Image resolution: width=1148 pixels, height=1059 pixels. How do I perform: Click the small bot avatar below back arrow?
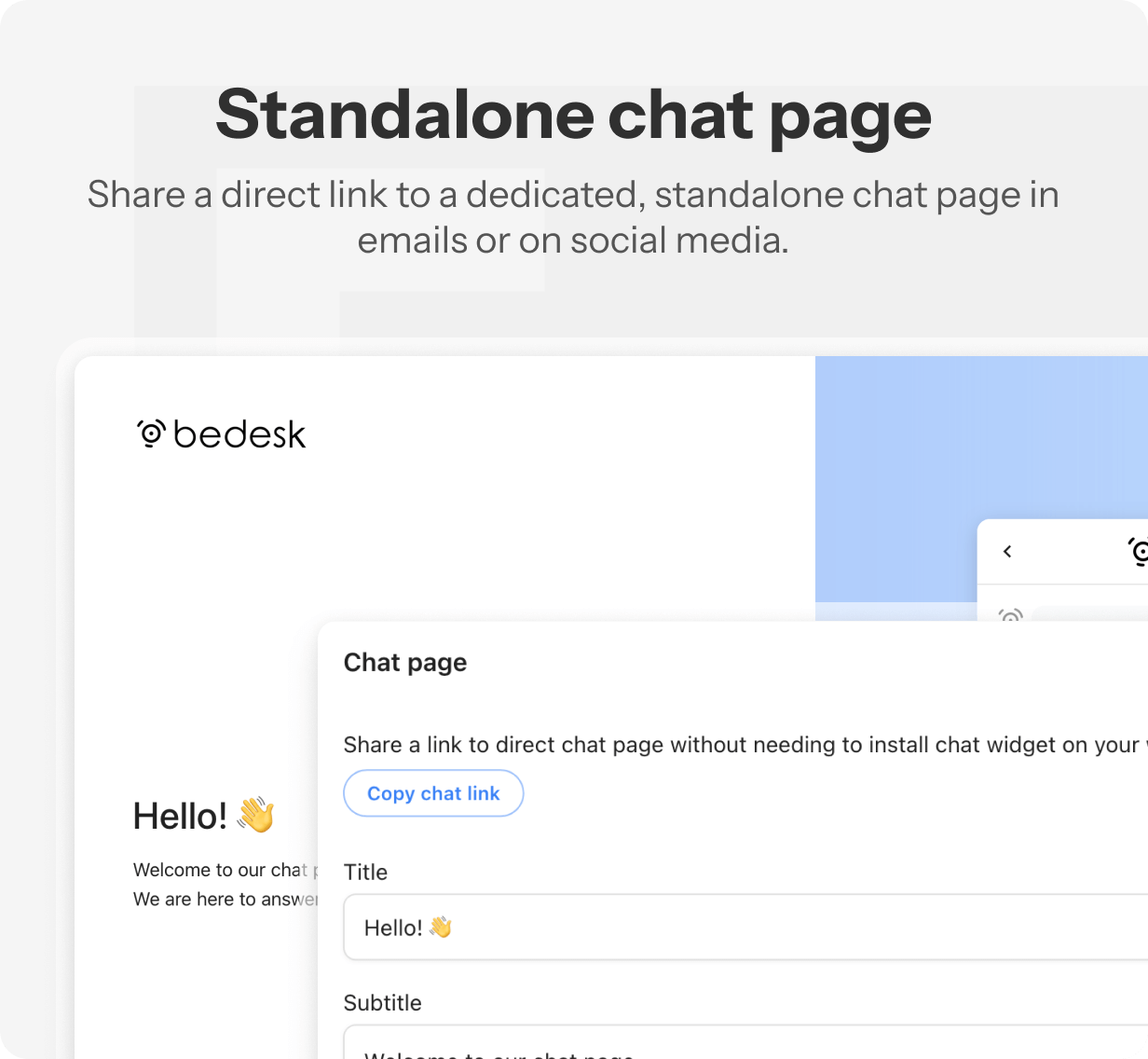click(x=1010, y=615)
